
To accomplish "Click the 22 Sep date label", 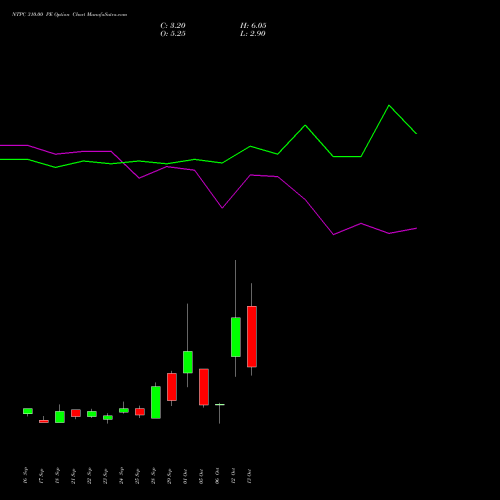I will click(x=89, y=475).
